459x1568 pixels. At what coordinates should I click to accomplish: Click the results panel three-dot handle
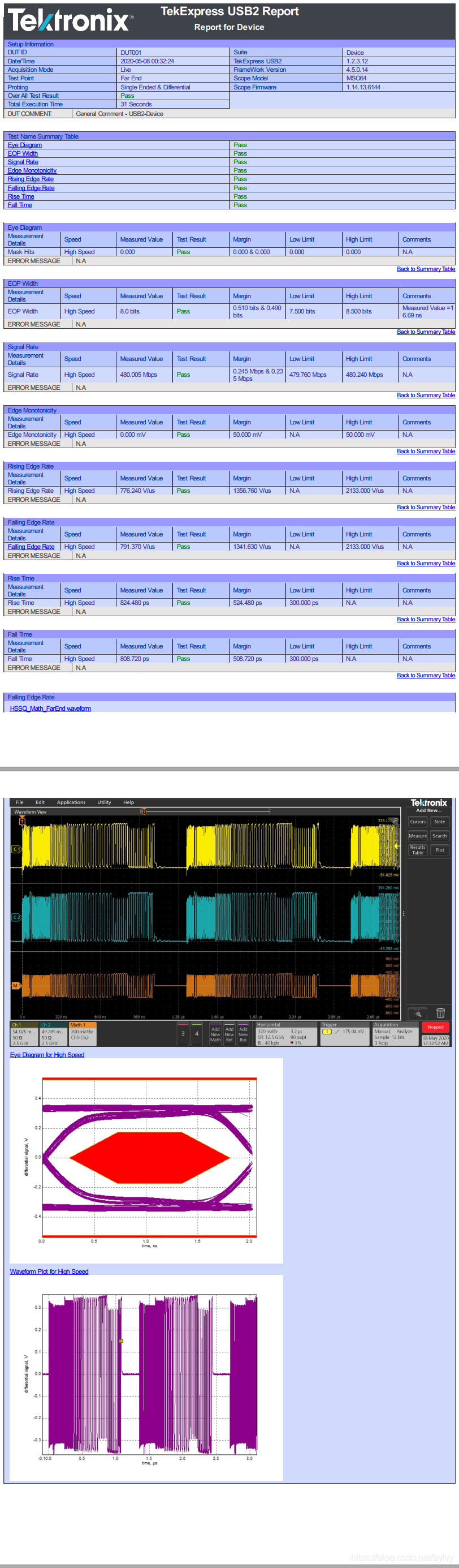coord(403,914)
